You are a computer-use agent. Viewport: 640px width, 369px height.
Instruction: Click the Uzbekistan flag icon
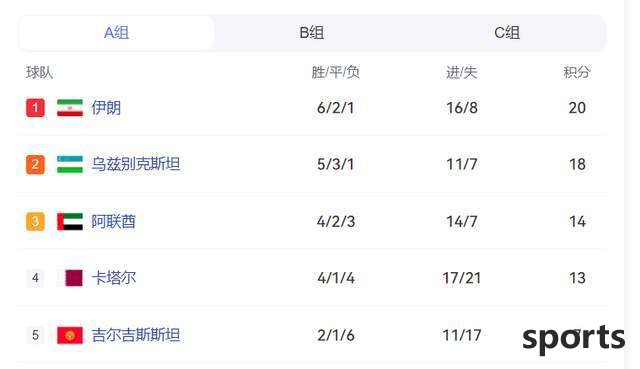(x=70, y=164)
